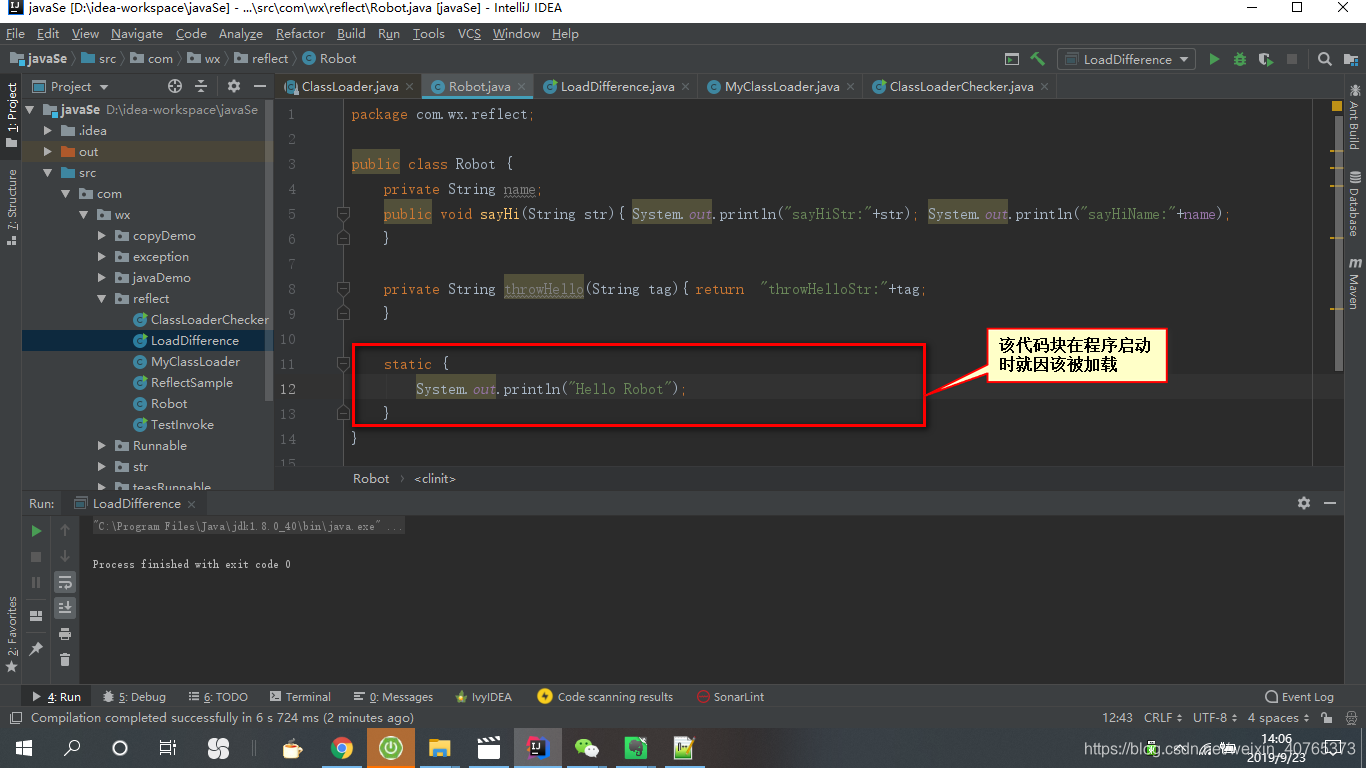Open the Terminal tool window

pyautogui.click(x=299, y=697)
